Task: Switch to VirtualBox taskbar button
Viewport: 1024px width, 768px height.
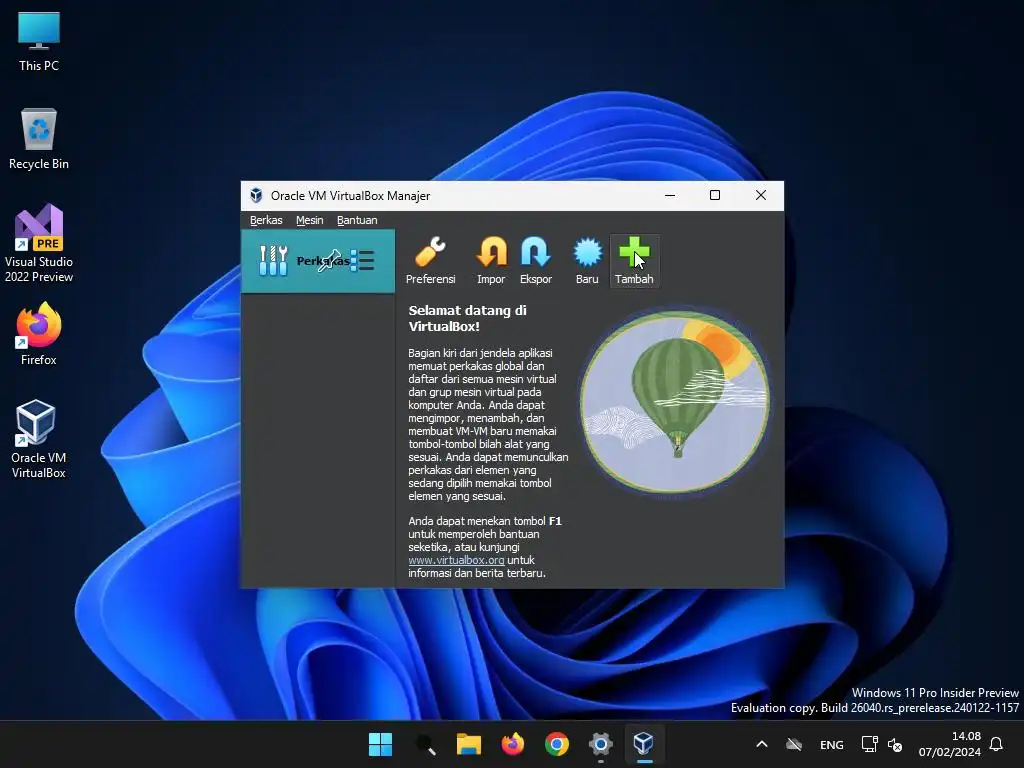Action: tap(644, 744)
